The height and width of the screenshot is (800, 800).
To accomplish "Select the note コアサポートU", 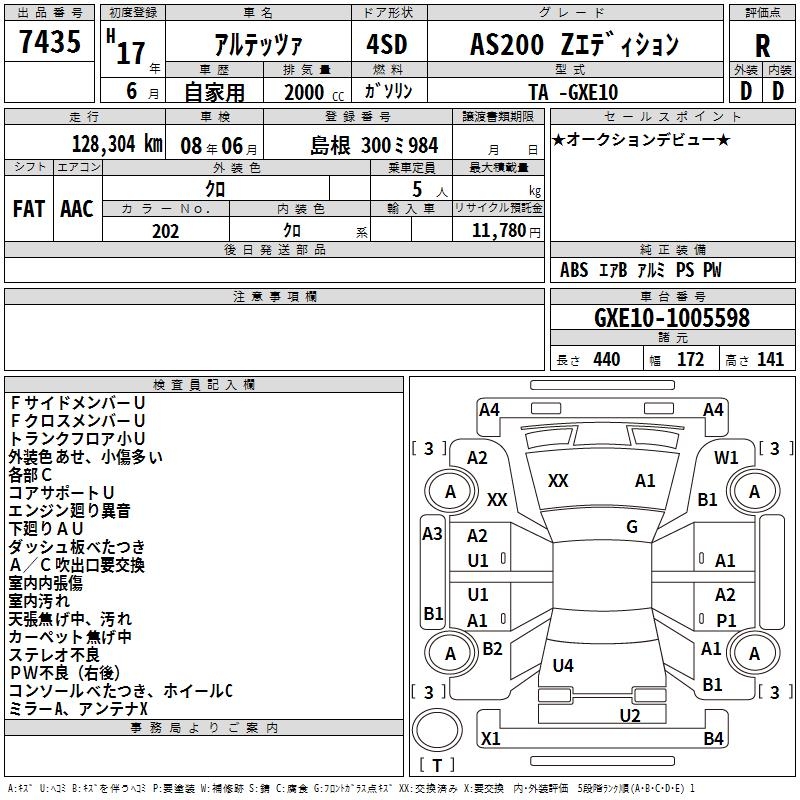I will [x=61, y=493].
